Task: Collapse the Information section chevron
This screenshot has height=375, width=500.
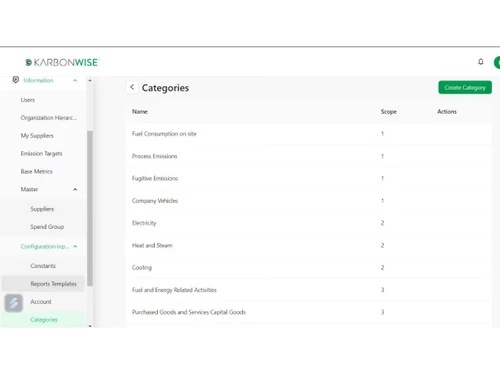Action: pos(75,80)
